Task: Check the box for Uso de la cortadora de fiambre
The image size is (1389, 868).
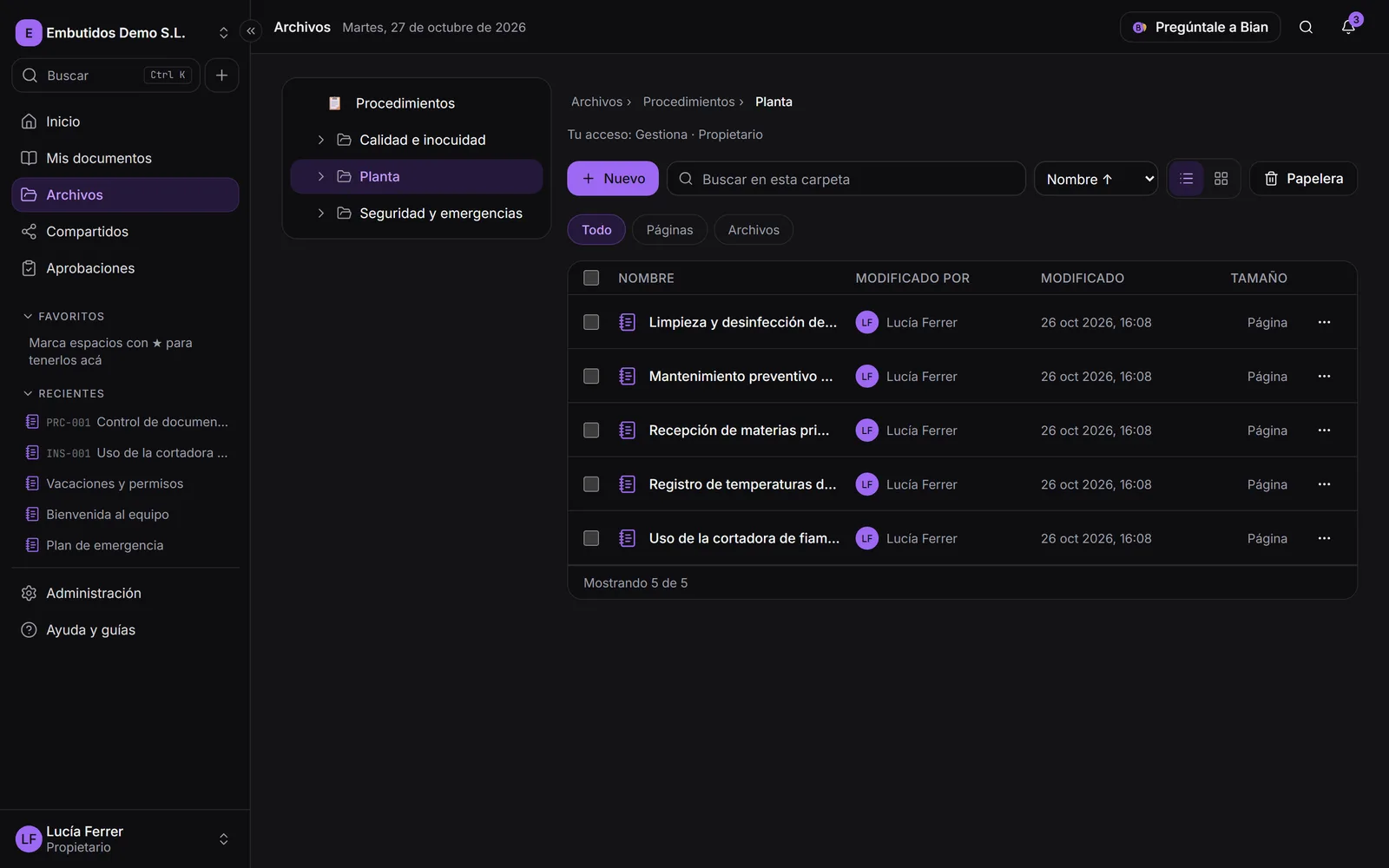Action: [591, 538]
